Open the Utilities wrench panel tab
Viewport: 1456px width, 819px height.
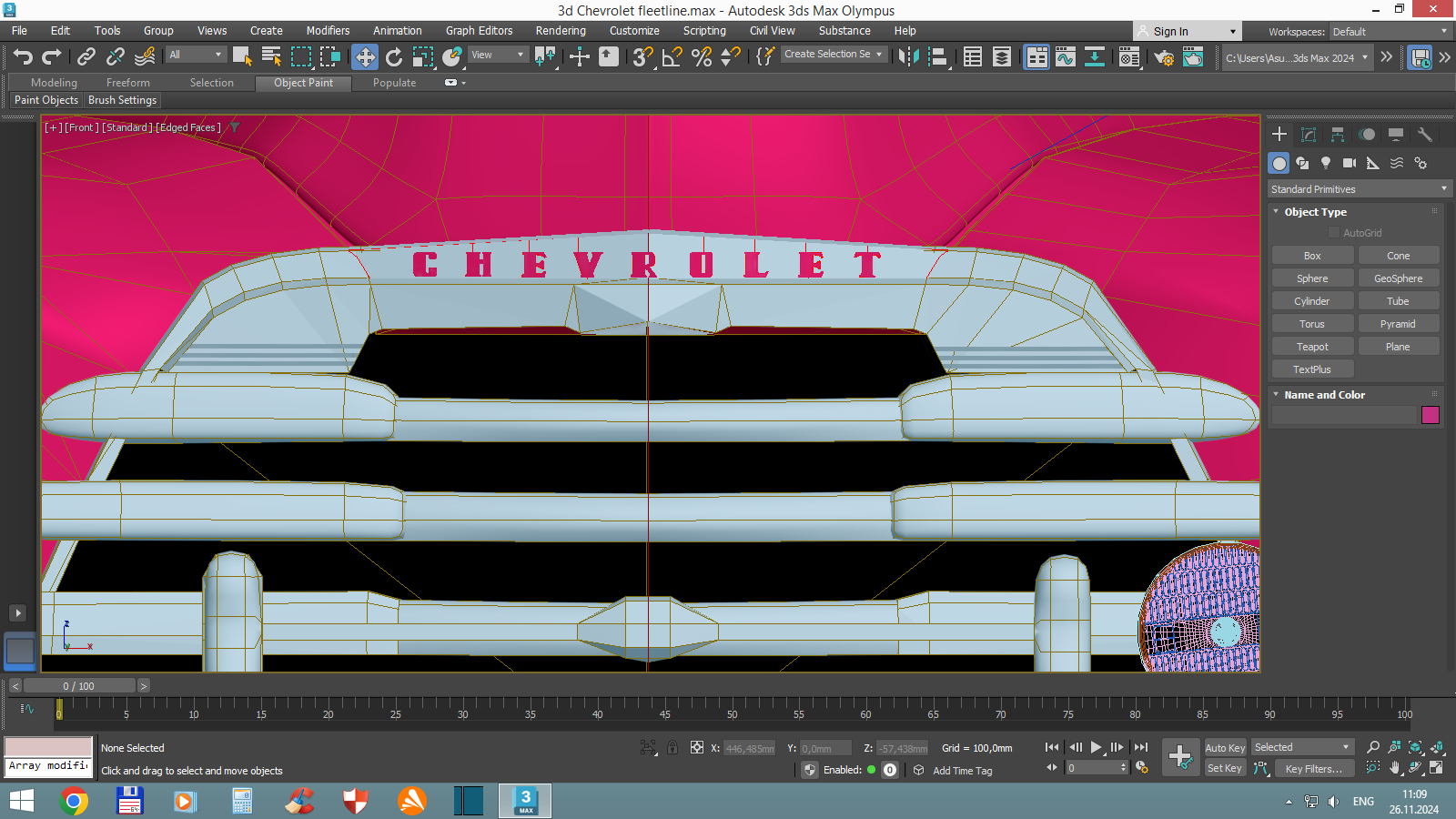(1425, 135)
